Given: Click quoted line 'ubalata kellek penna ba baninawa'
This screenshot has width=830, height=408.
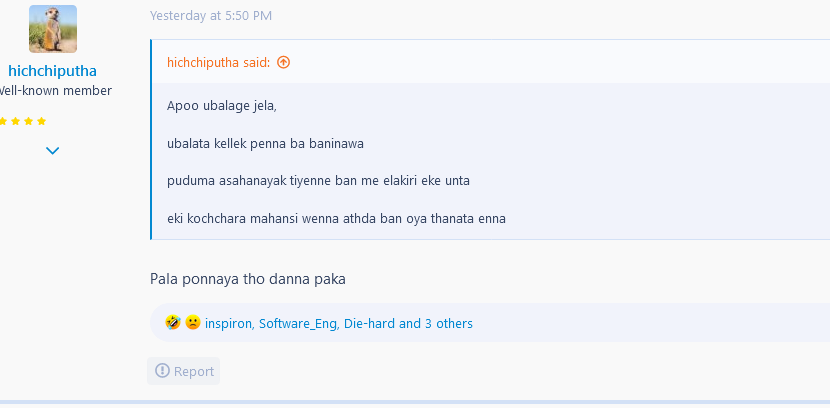Looking at the screenshot, I should coord(265,143).
